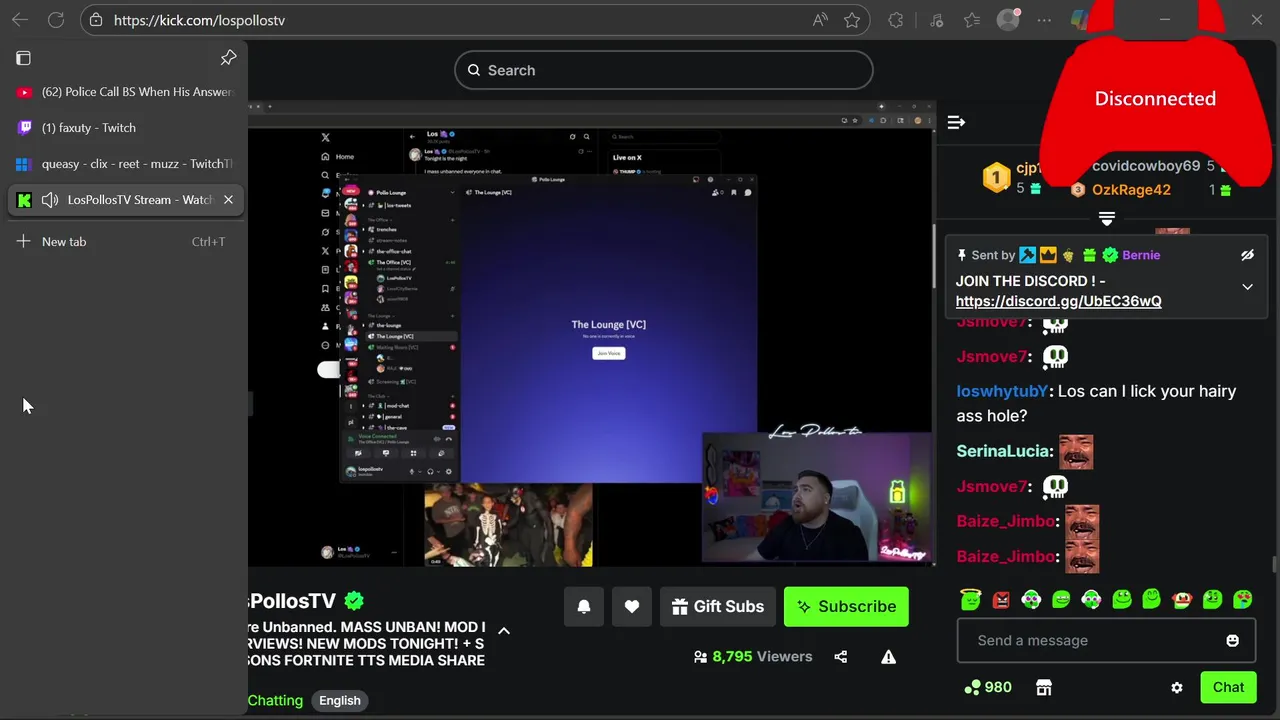
Task: Expand the gifters leaderboard toggle
Action: pos(1106,218)
